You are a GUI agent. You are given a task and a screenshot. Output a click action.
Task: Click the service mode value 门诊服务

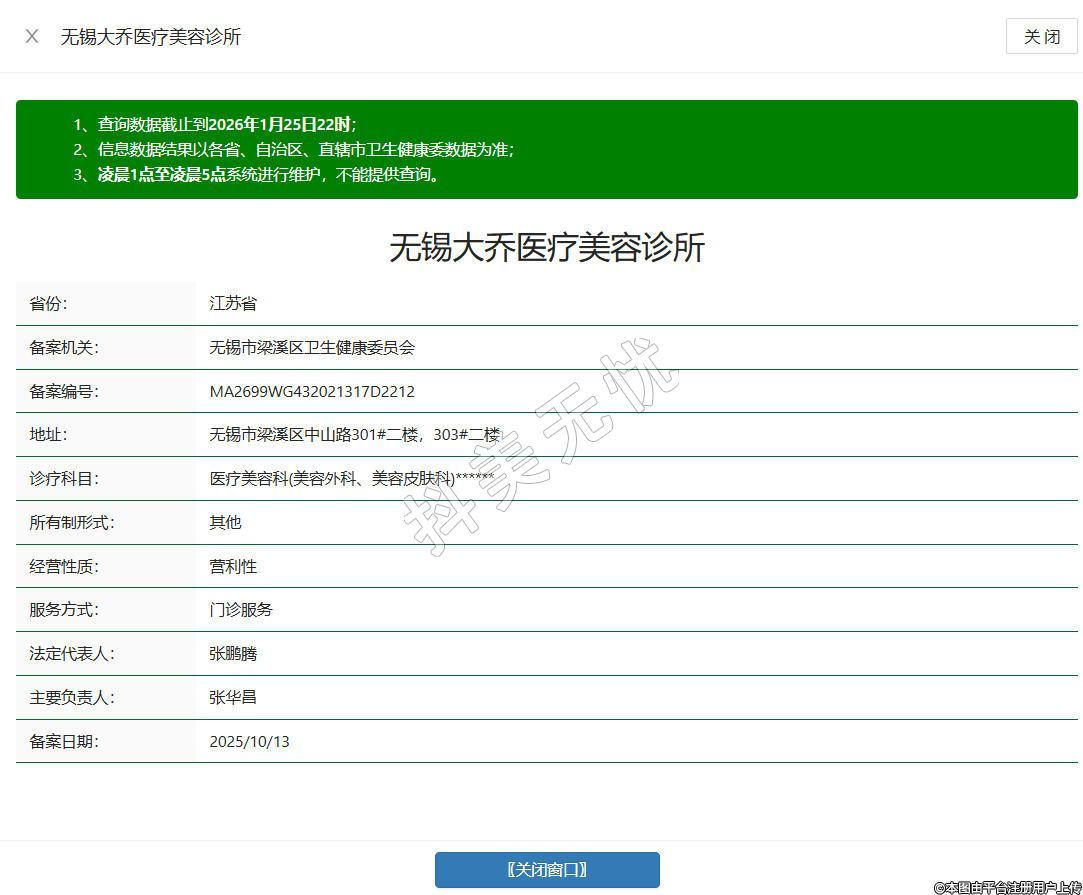coord(241,609)
